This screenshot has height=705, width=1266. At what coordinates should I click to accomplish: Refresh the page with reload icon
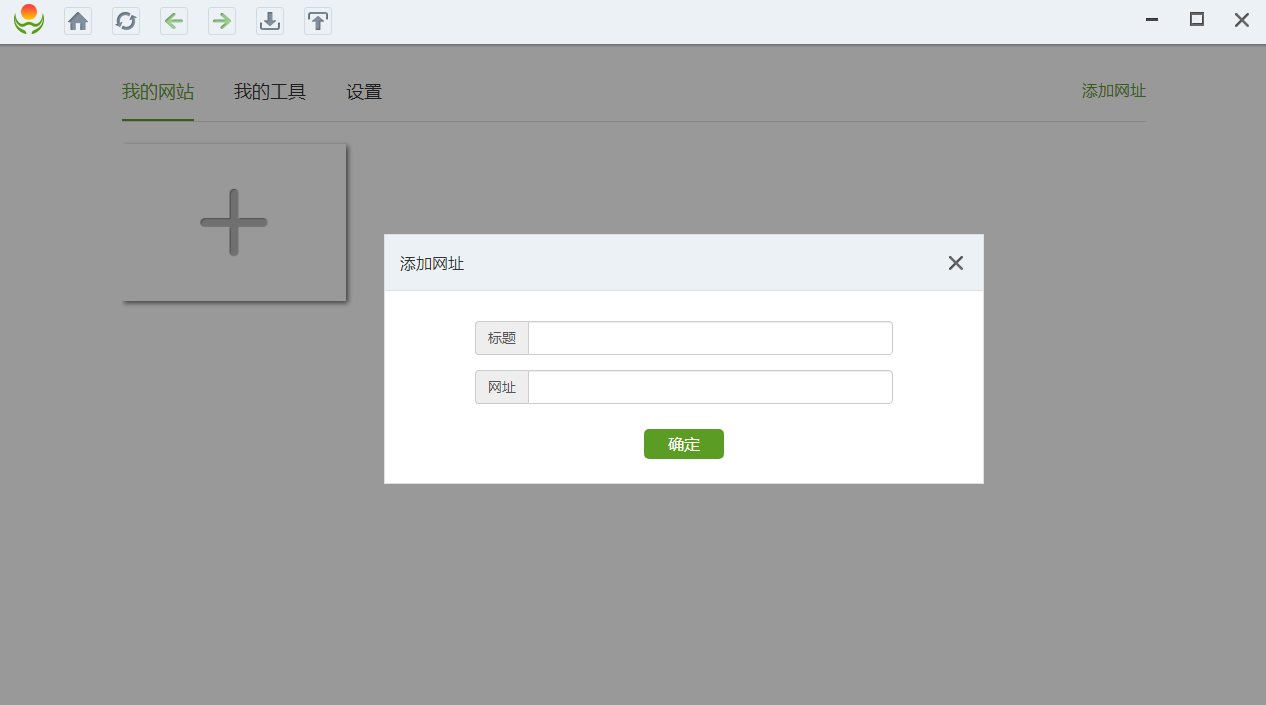click(126, 20)
